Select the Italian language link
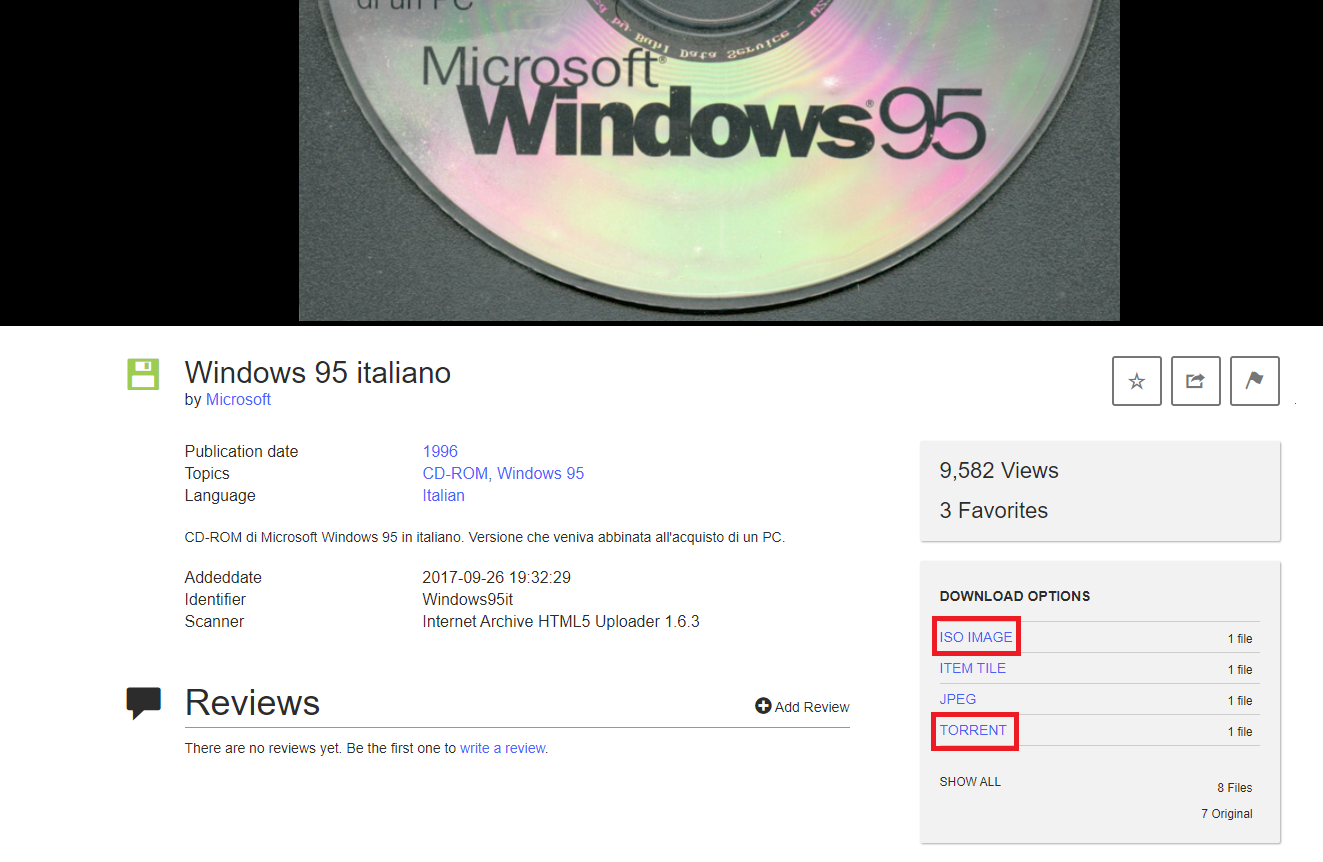Screen dimensions: 1323x862 pyautogui.click(x=444, y=495)
